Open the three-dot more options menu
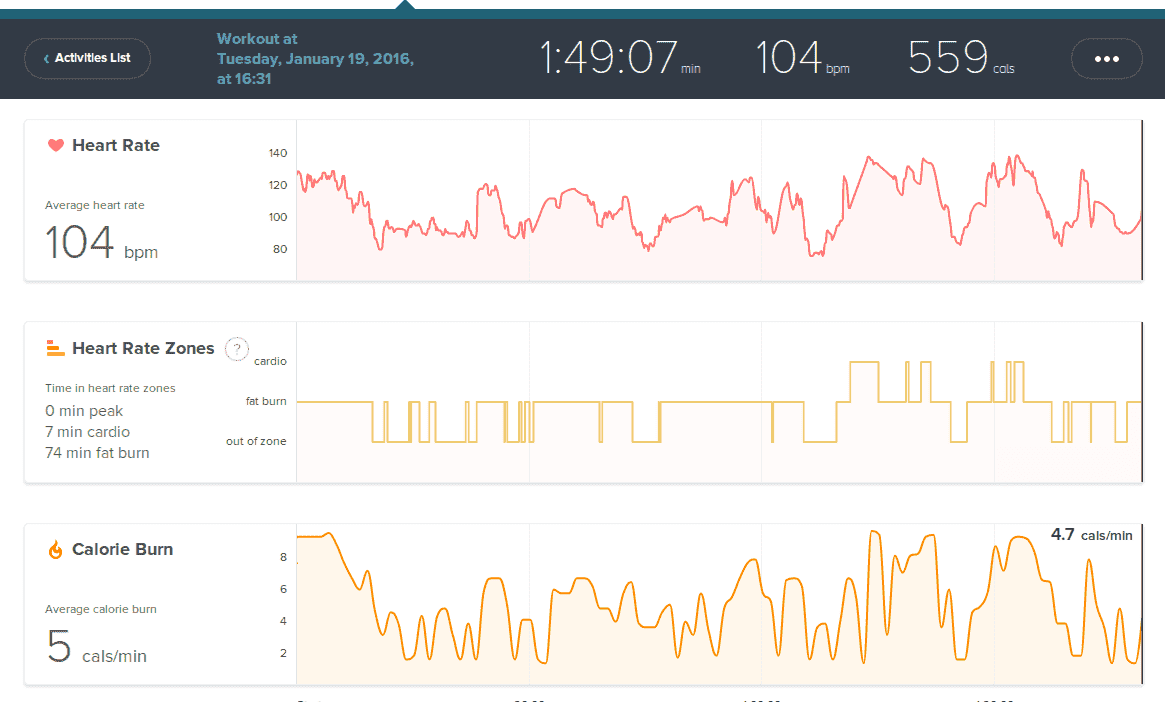 click(x=1106, y=59)
